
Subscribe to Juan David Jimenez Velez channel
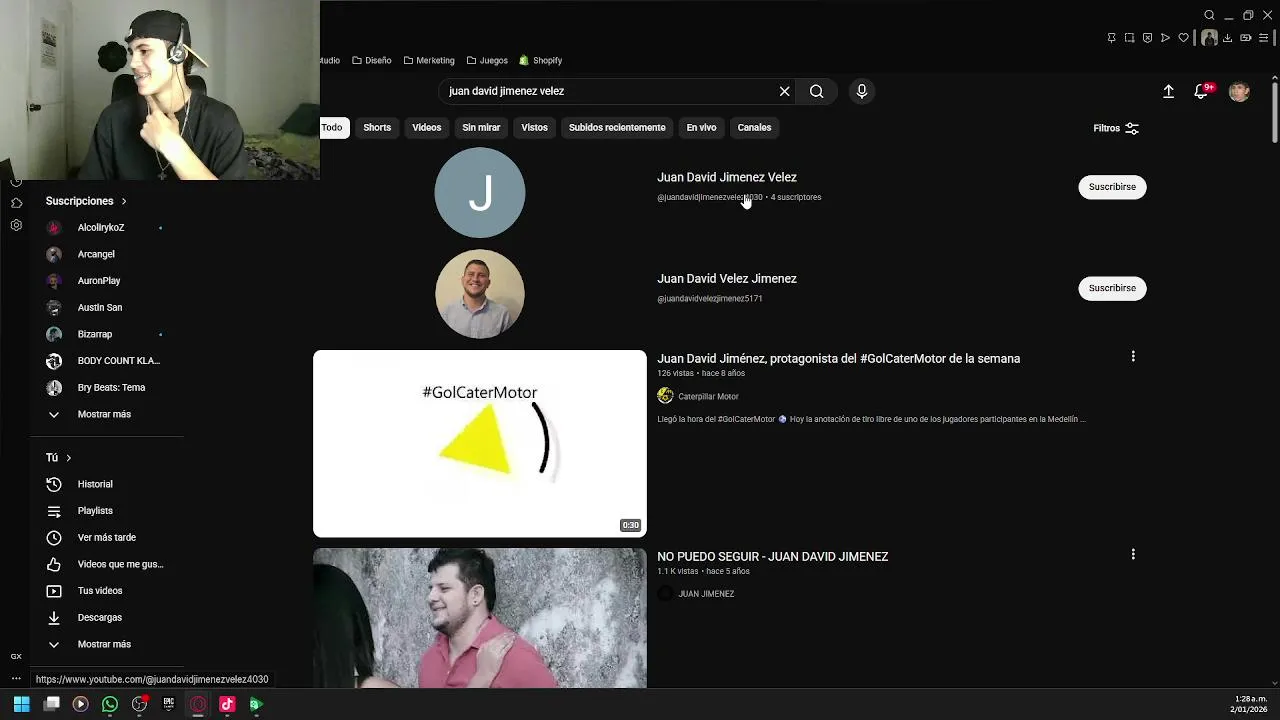1112,187
